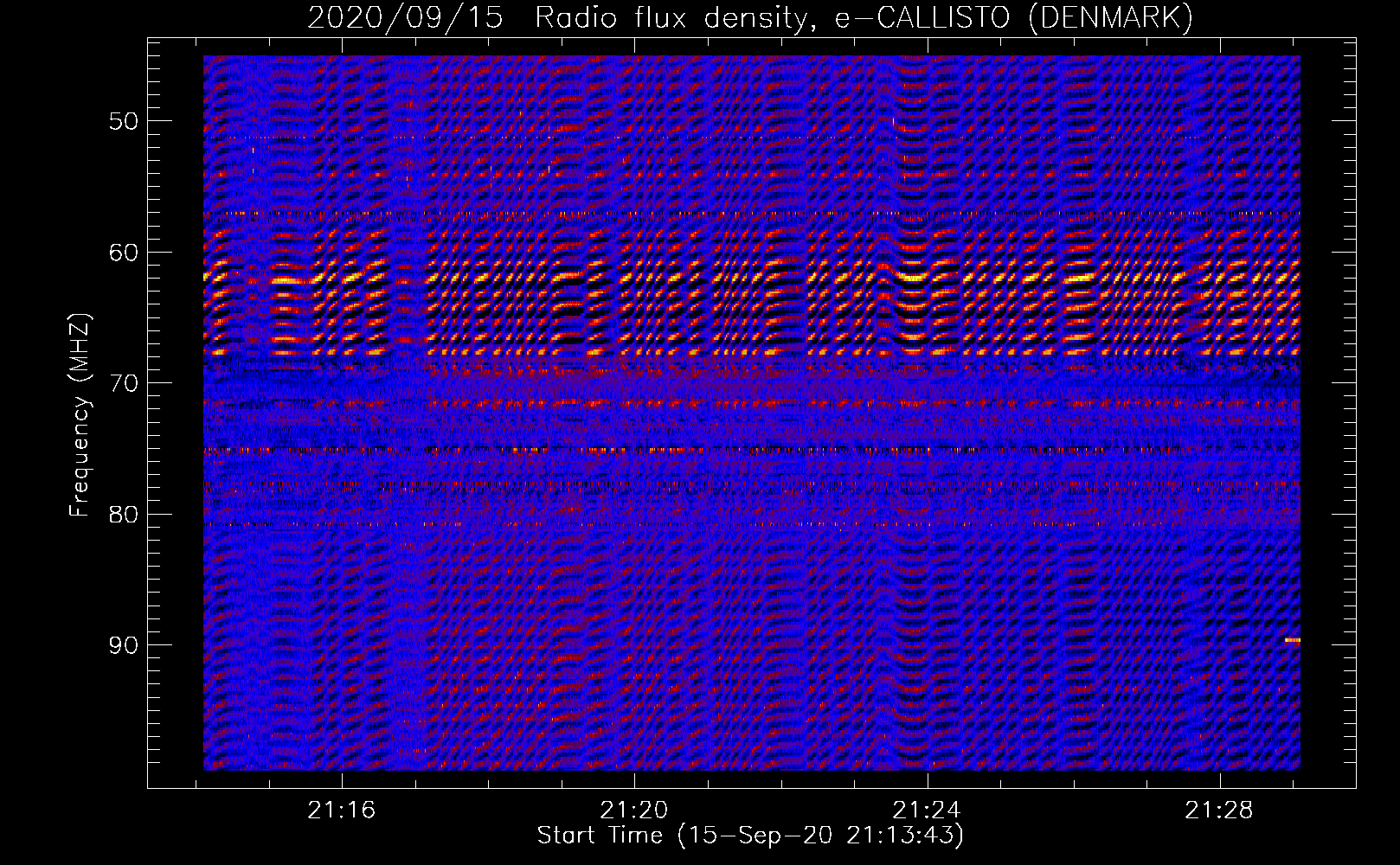Image resolution: width=1400 pixels, height=865 pixels.
Task: Click the 21:20 time tick label
Action: point(634,811)
